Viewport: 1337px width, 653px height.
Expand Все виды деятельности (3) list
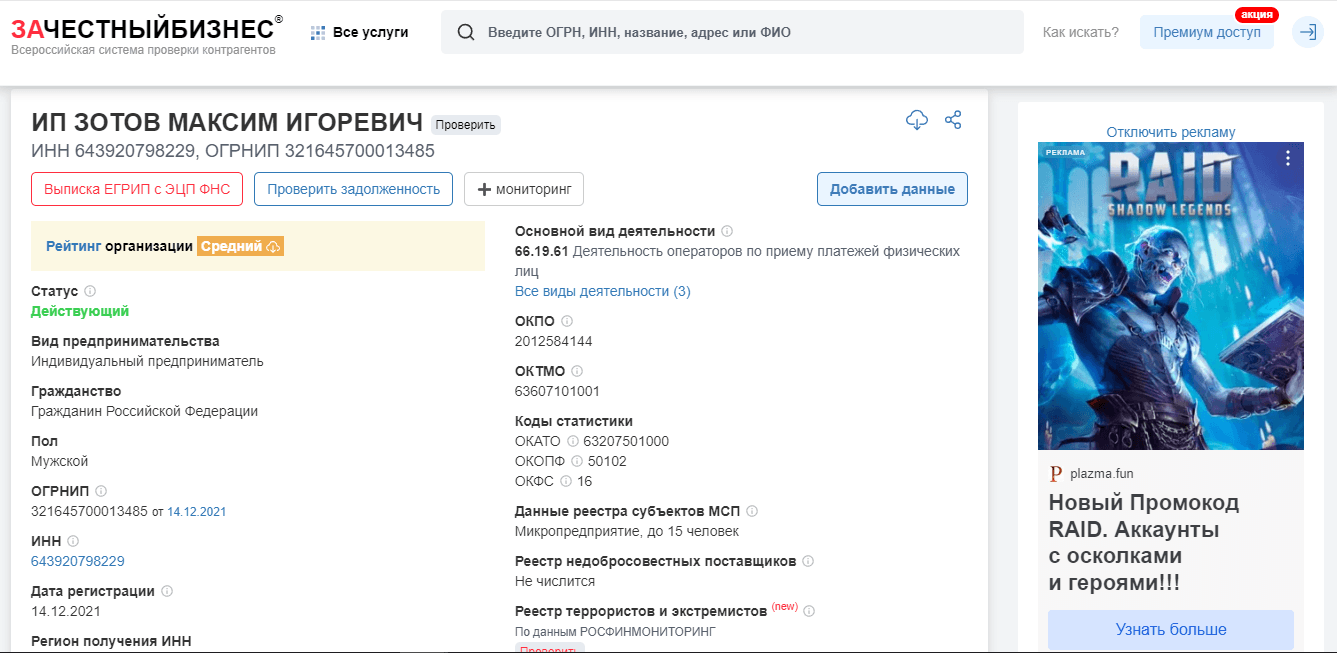[602, 291]
